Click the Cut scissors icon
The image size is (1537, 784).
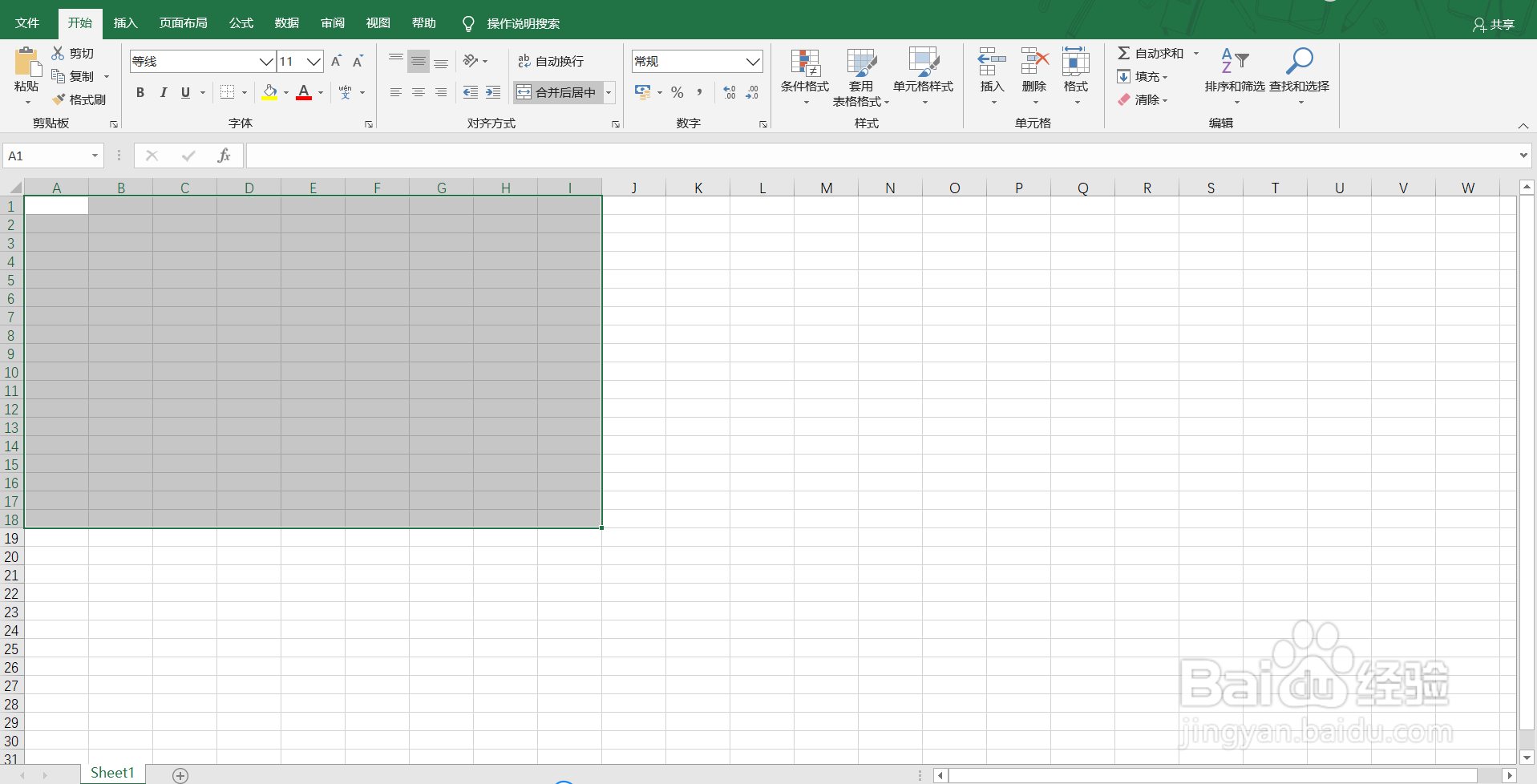58,53
